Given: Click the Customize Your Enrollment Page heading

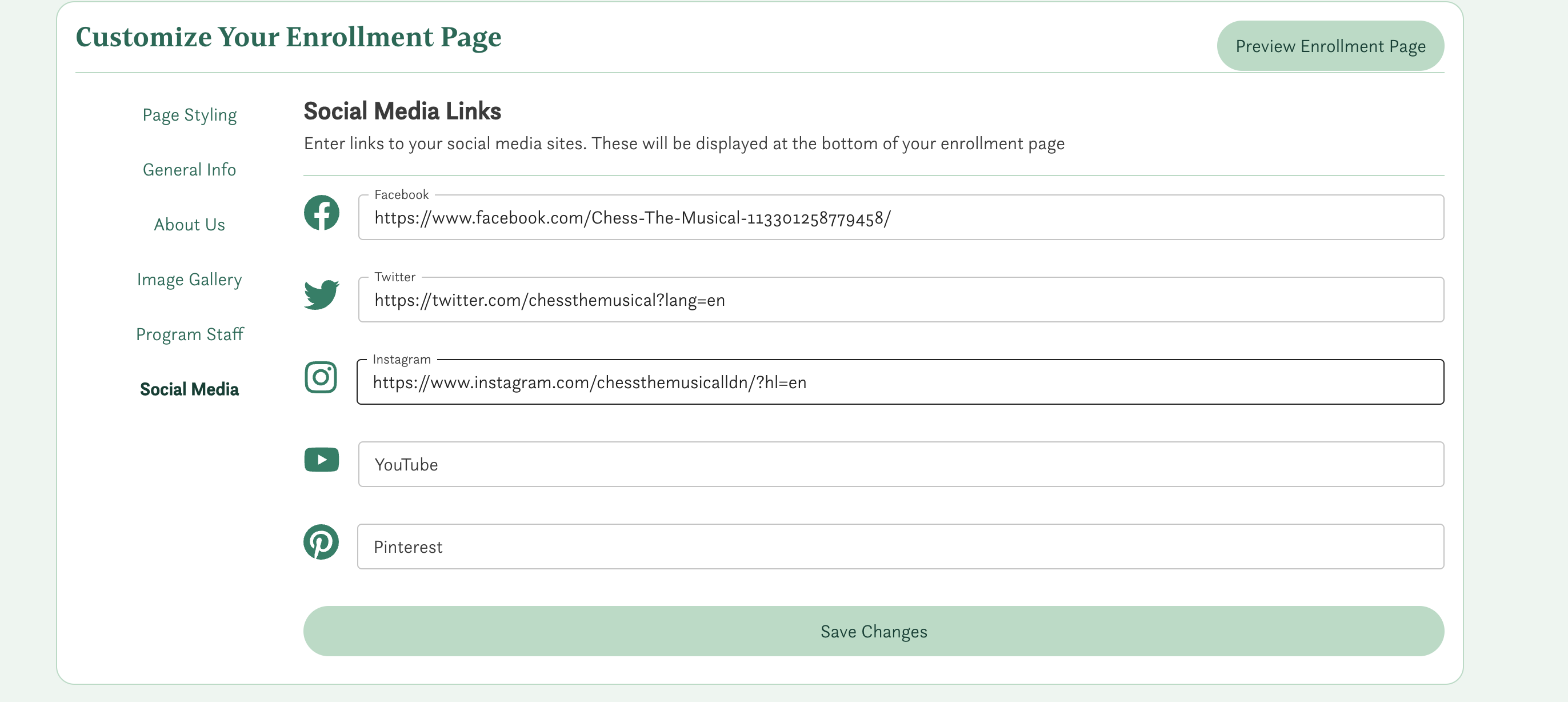Looking at the screenshot, I should coord(289,37).
